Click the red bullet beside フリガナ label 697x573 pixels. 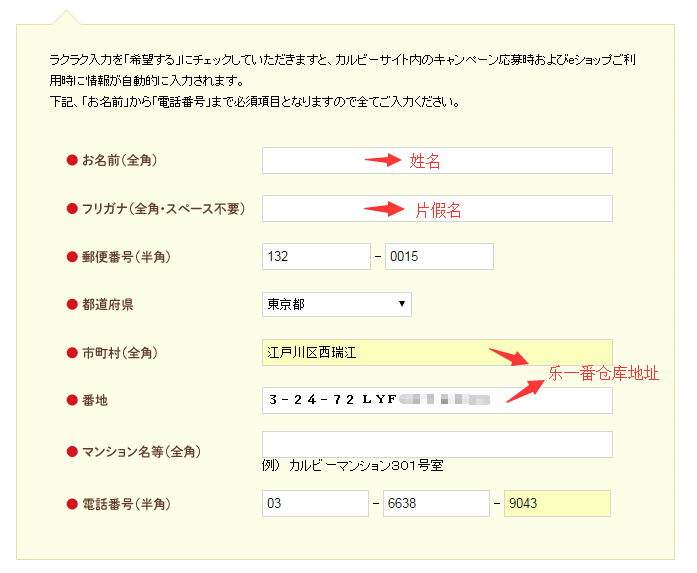coord(72,208)
